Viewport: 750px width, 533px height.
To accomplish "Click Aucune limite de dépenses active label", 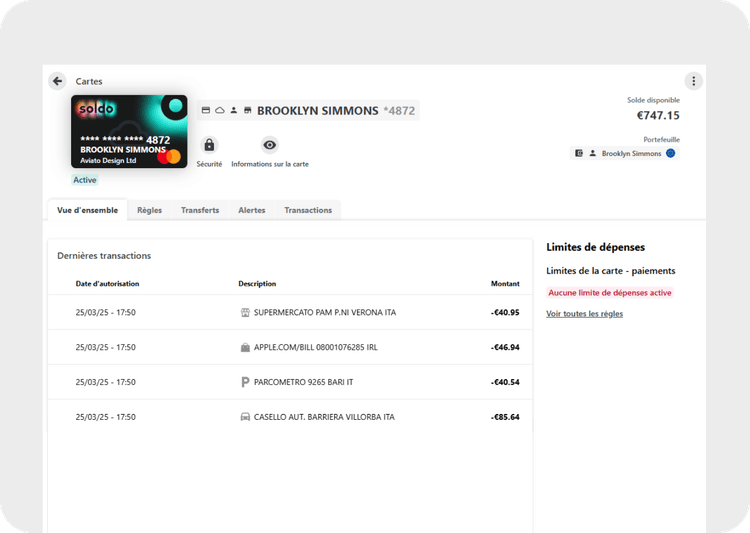I will [610, 293].
